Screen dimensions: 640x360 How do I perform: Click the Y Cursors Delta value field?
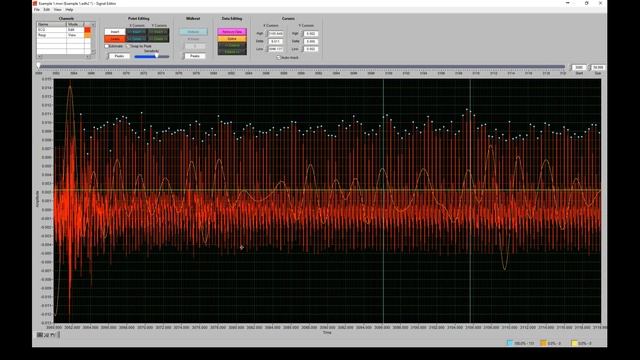[311, 41]
